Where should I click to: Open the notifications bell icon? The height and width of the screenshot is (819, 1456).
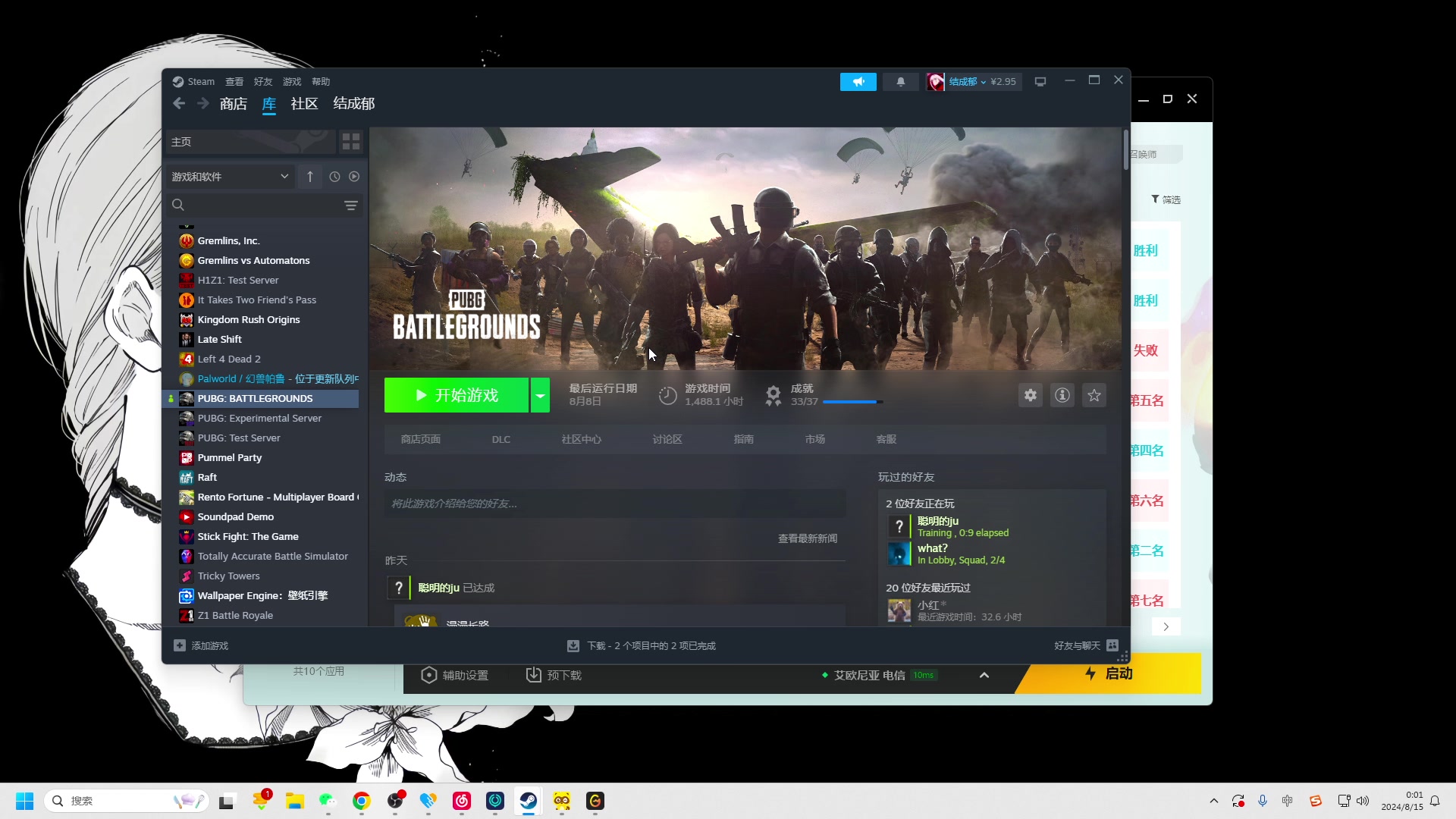point(901,82)
